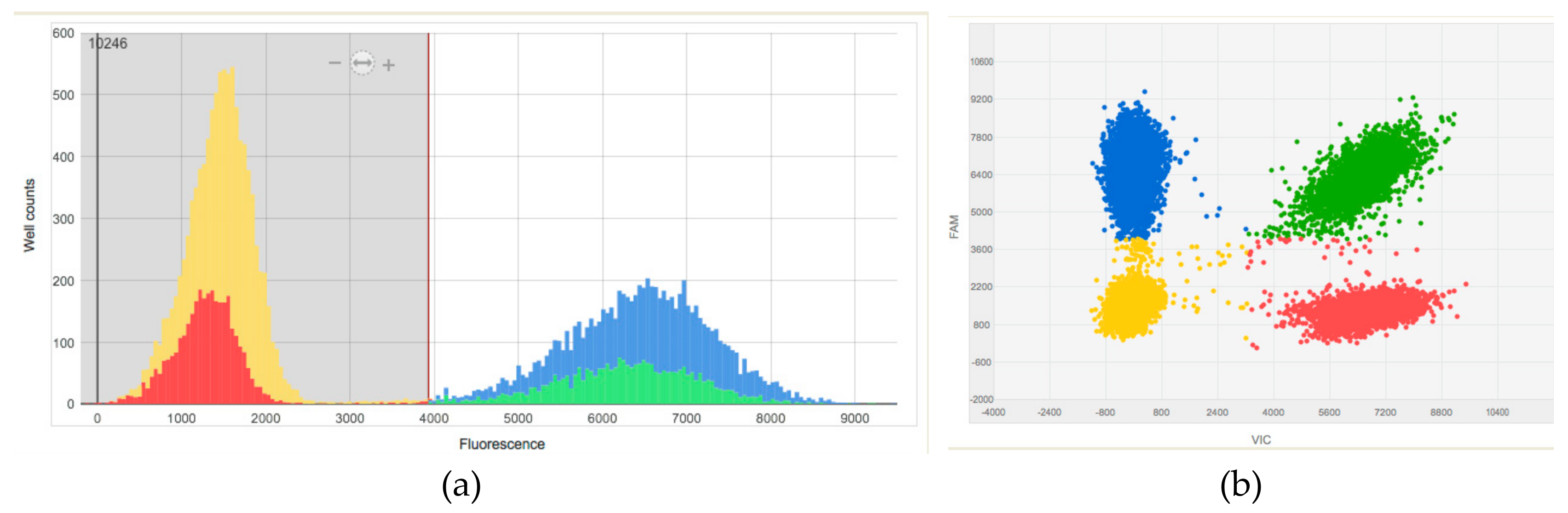
Task: Click the plus threshold increase icon
Action: pyautogui.click(x=389, y=64)
